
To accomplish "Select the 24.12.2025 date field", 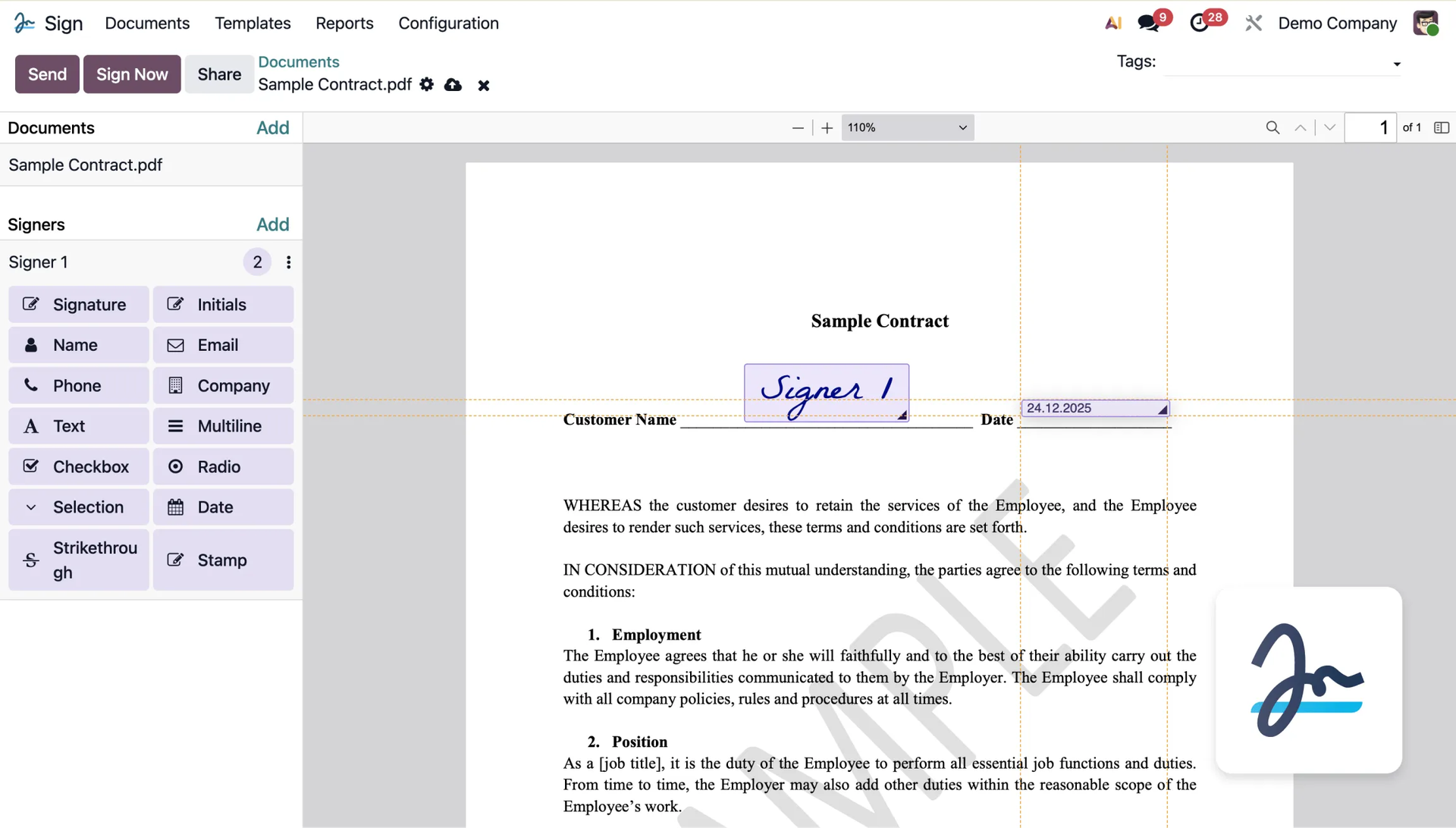I will 1095,409.
